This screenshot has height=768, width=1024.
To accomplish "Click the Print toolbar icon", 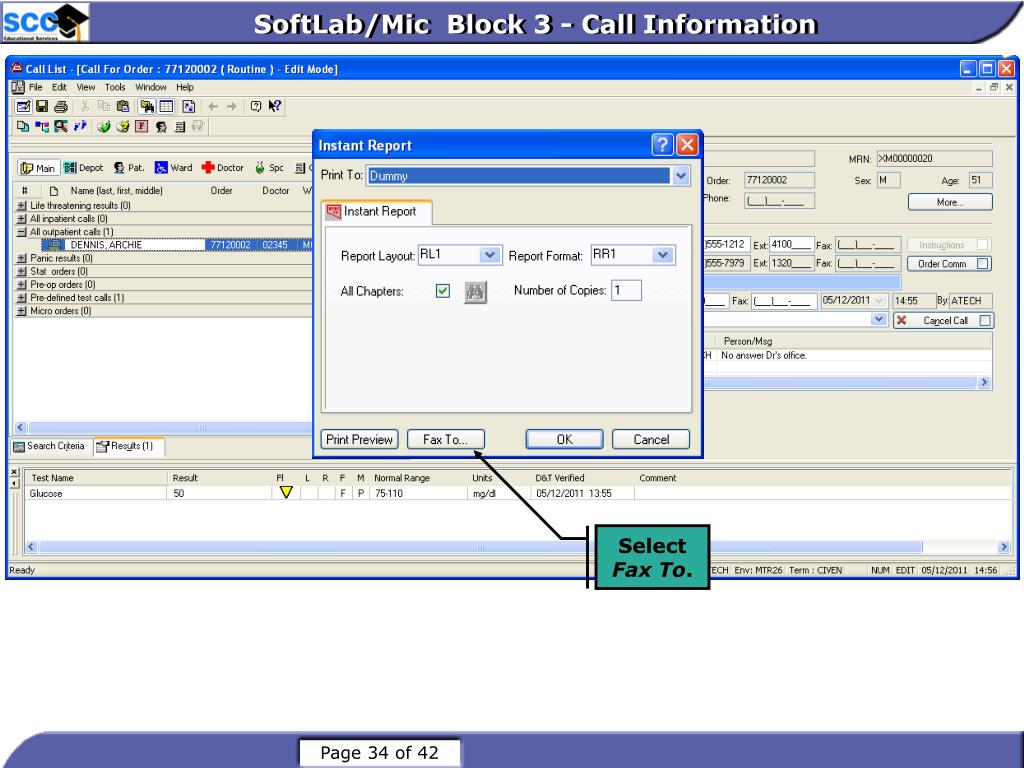I will pyautogui.click(x=61, y=106).
